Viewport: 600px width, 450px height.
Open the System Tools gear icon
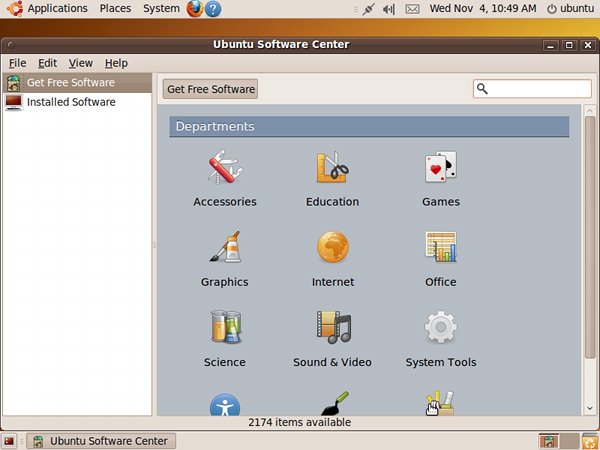[441, 327]
